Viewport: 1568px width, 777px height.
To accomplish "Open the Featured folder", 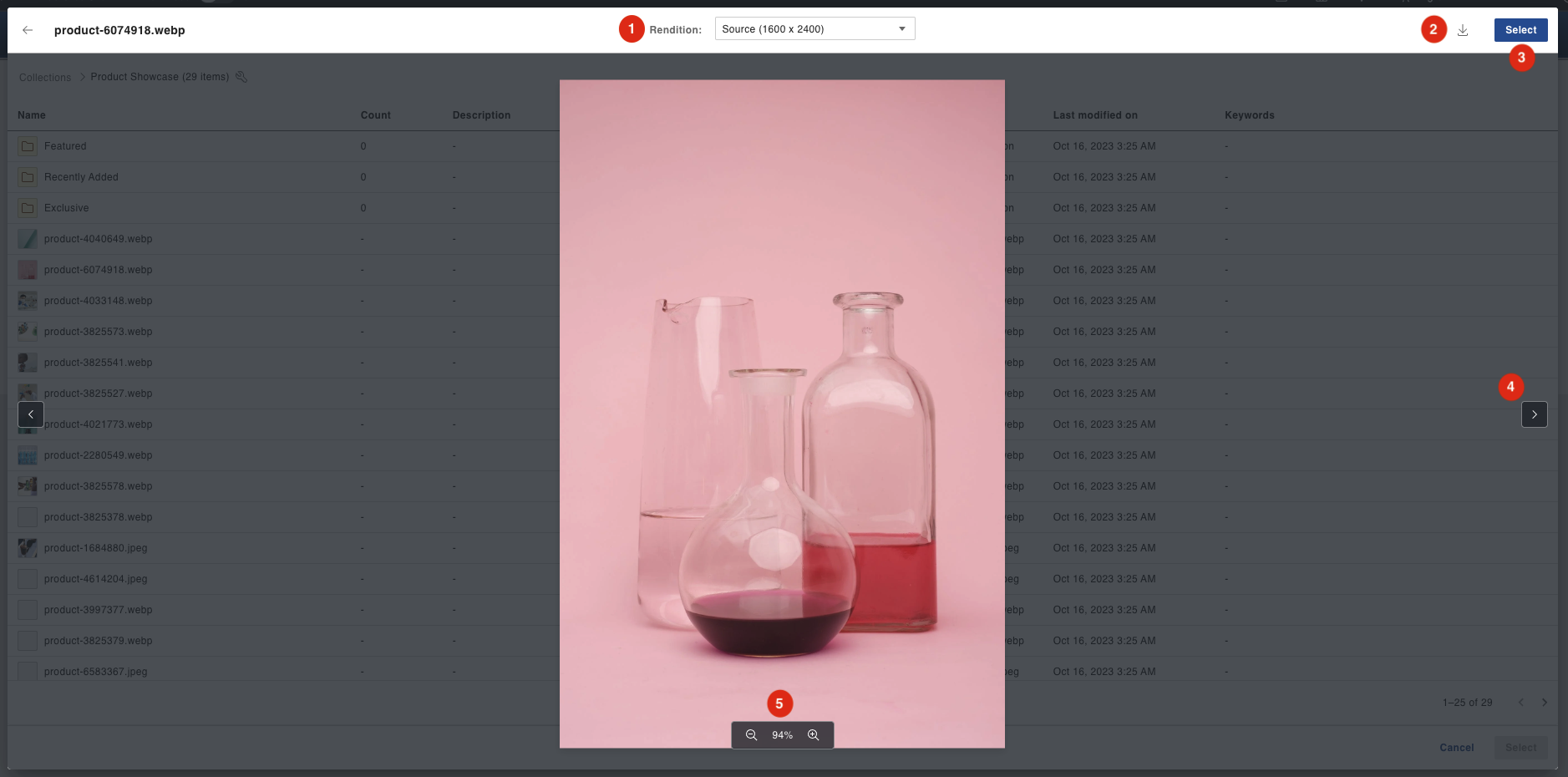I will tap(65, 146).
